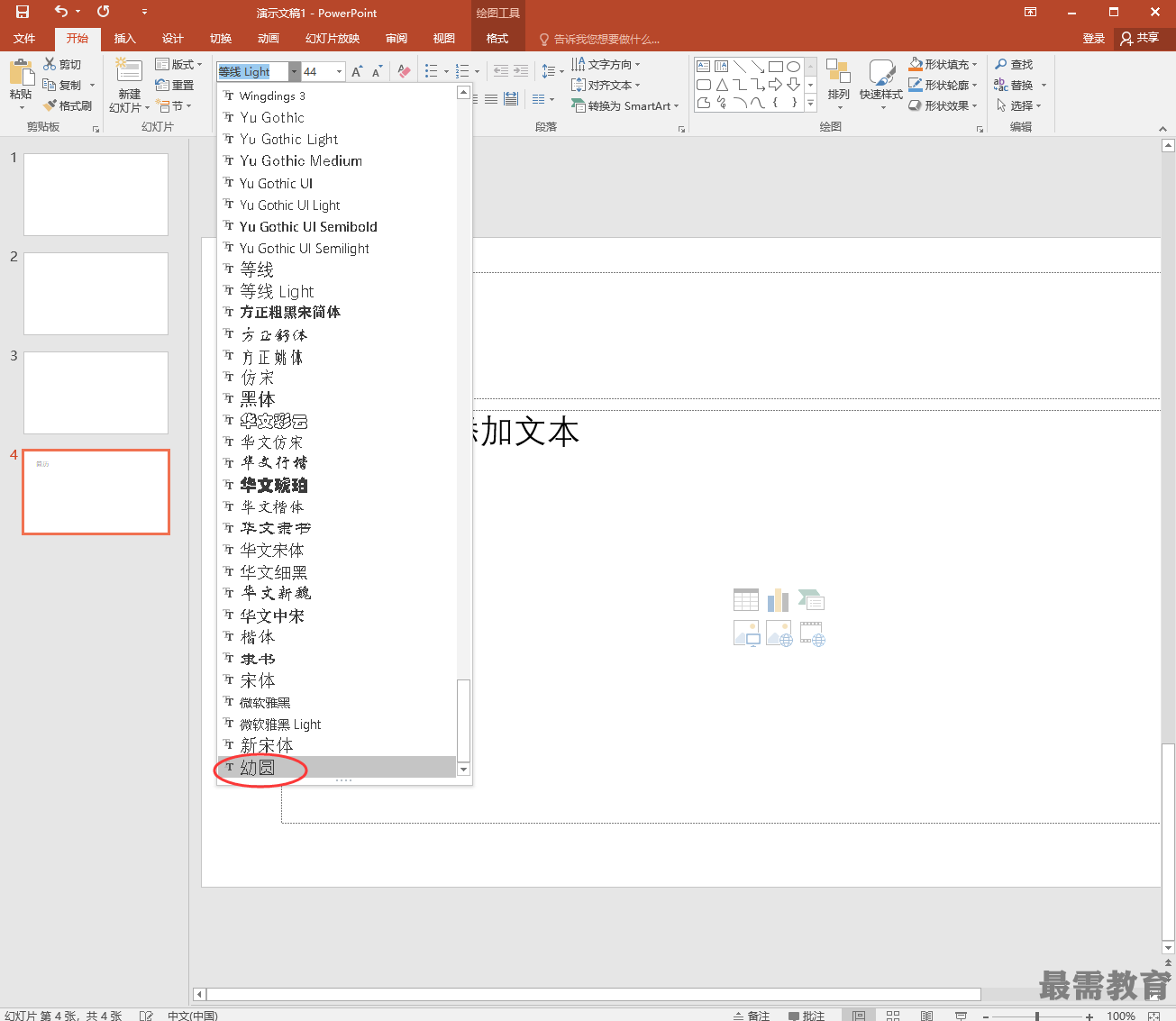
Task: Click the Share (共享) button
Action: pyautogui.click(x=1139, y=38)
